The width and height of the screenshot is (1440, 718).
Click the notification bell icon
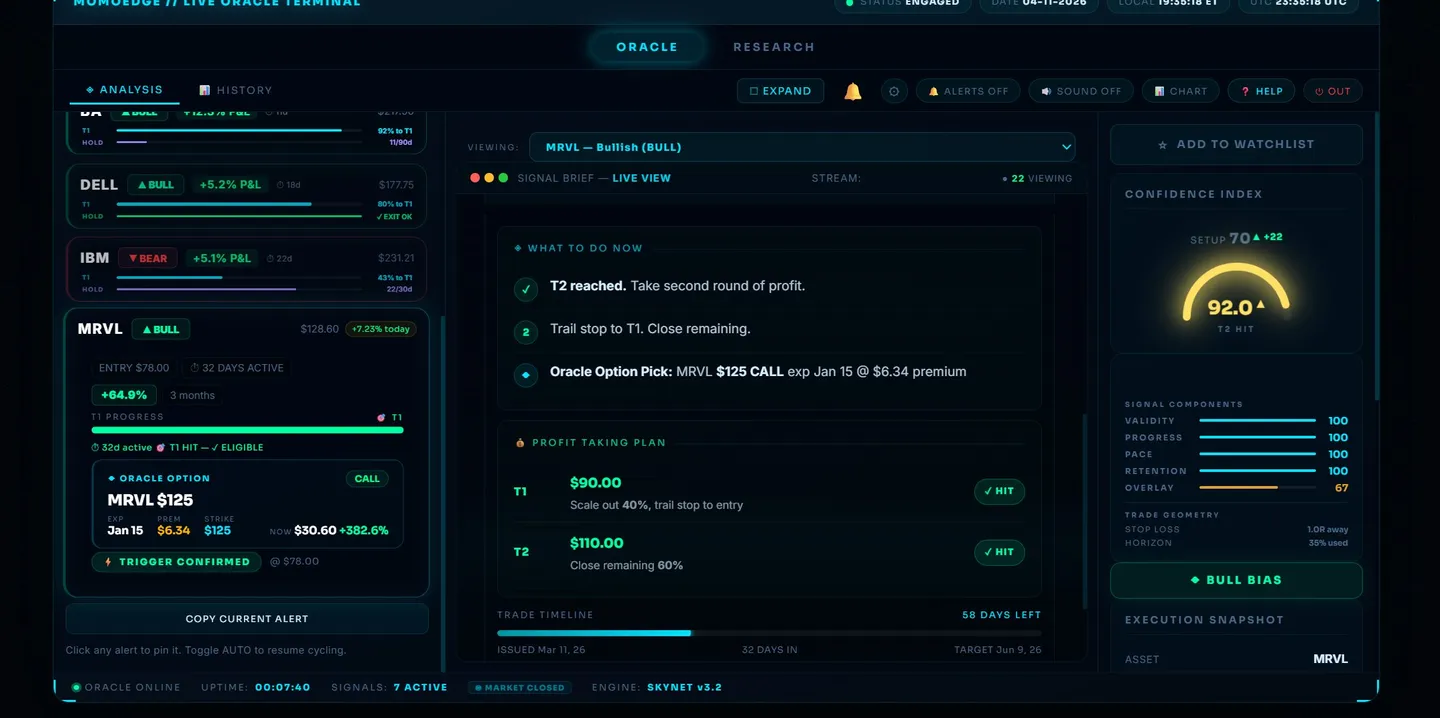point(853,90)
